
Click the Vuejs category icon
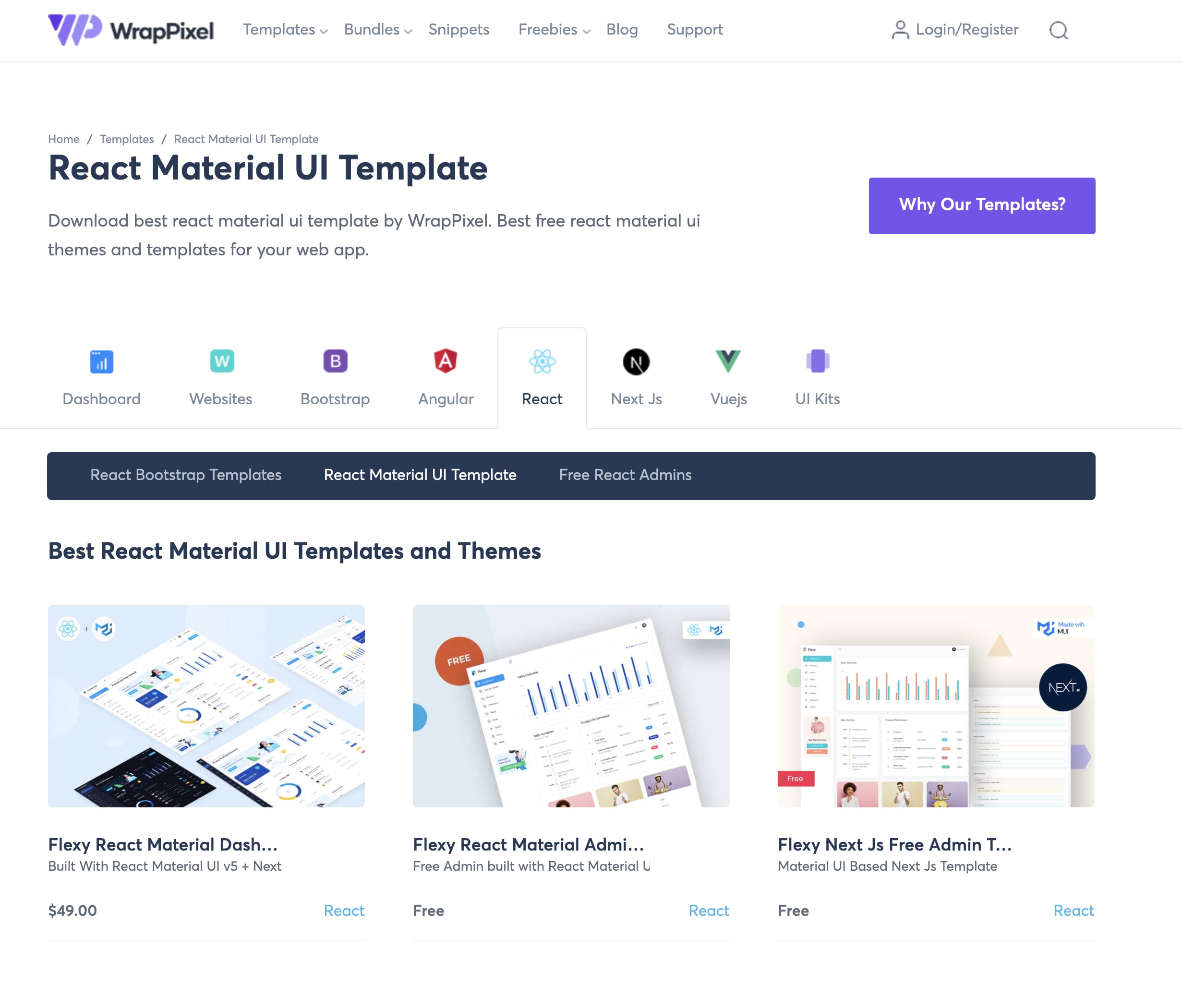727,360
